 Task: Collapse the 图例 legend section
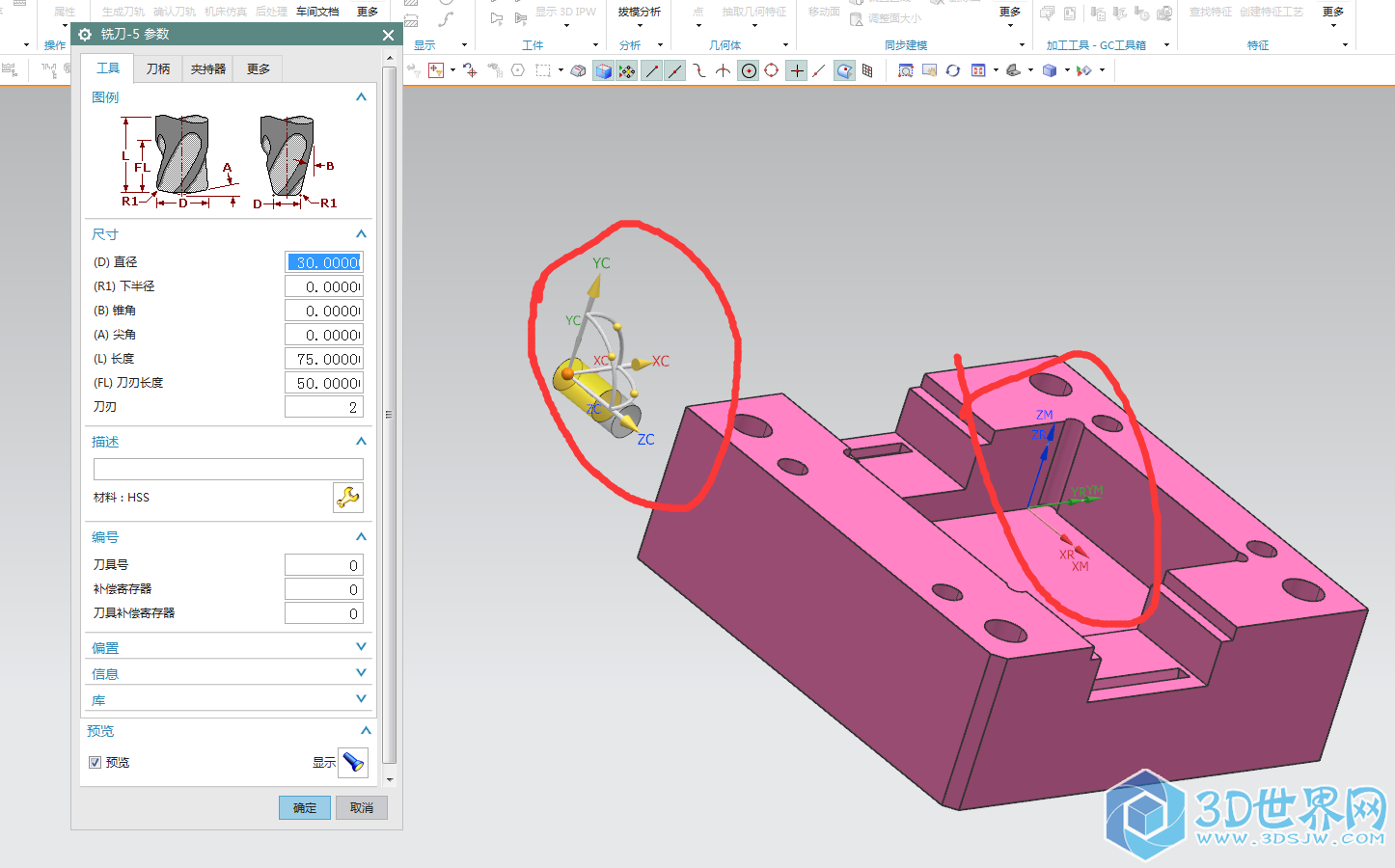pos(361,96)
